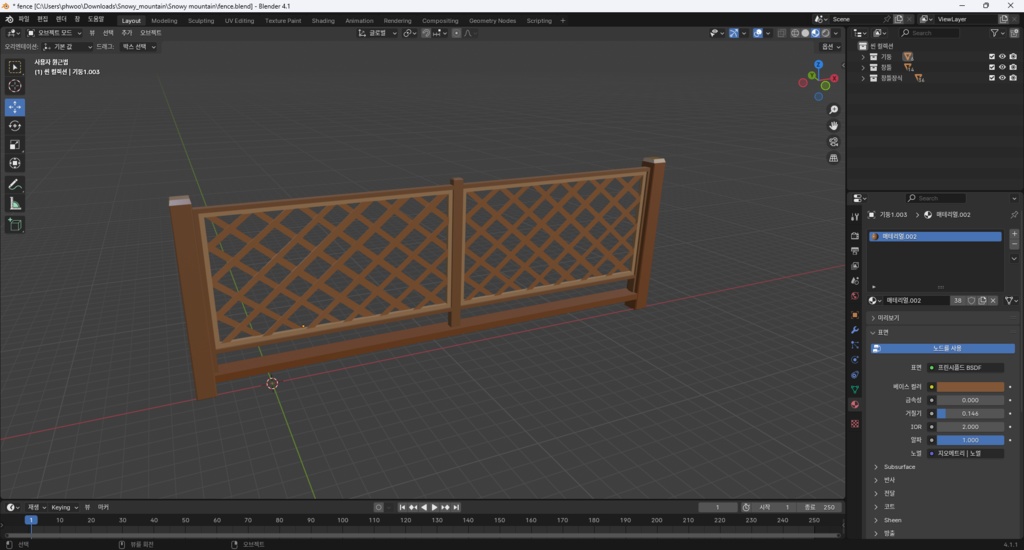Open the Object properties tab
1024x550 pixels.
855,315
